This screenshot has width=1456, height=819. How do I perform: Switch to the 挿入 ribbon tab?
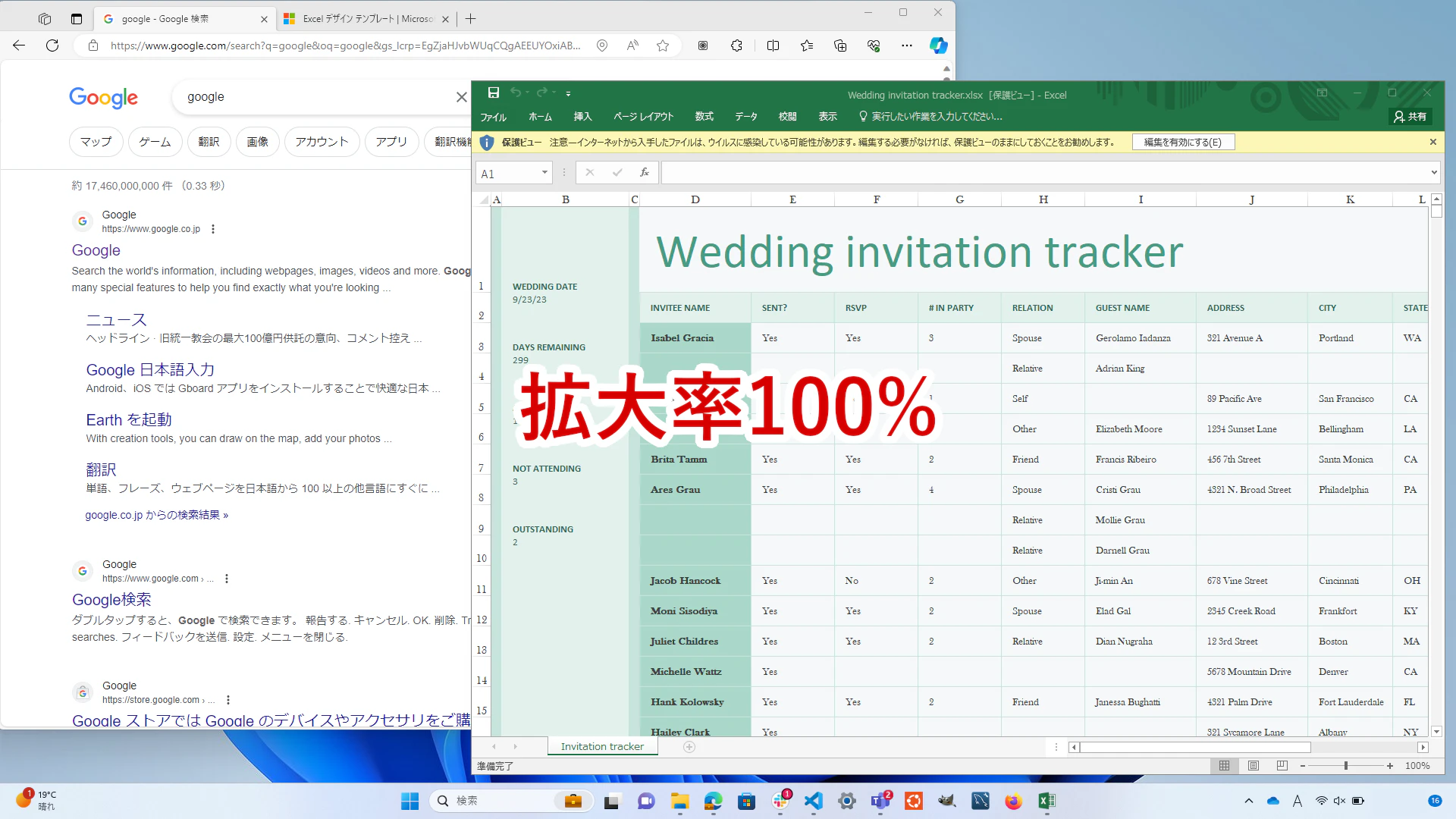[x=582, y=117]
